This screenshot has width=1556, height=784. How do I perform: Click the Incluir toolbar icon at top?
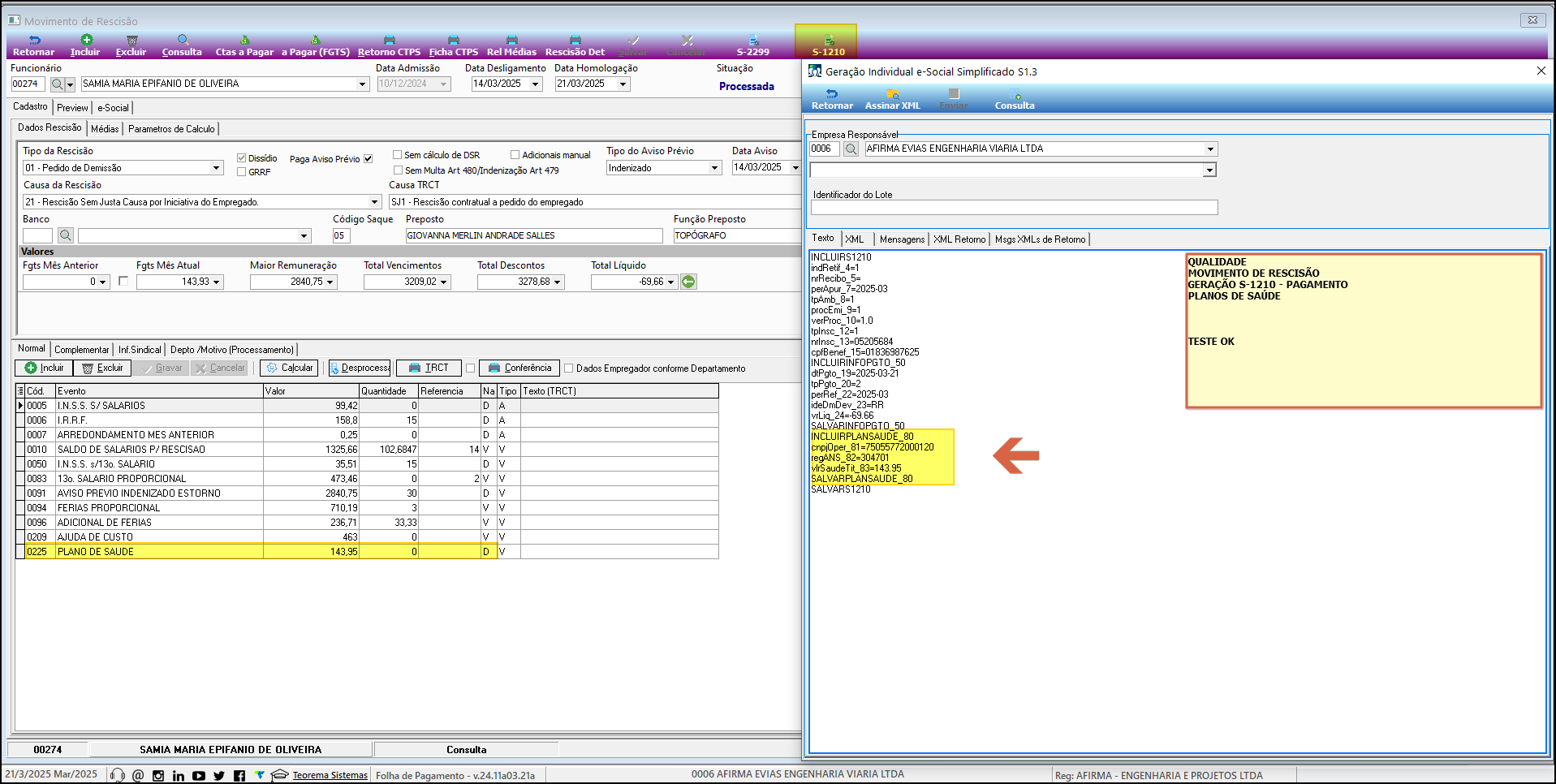[85, 45]
